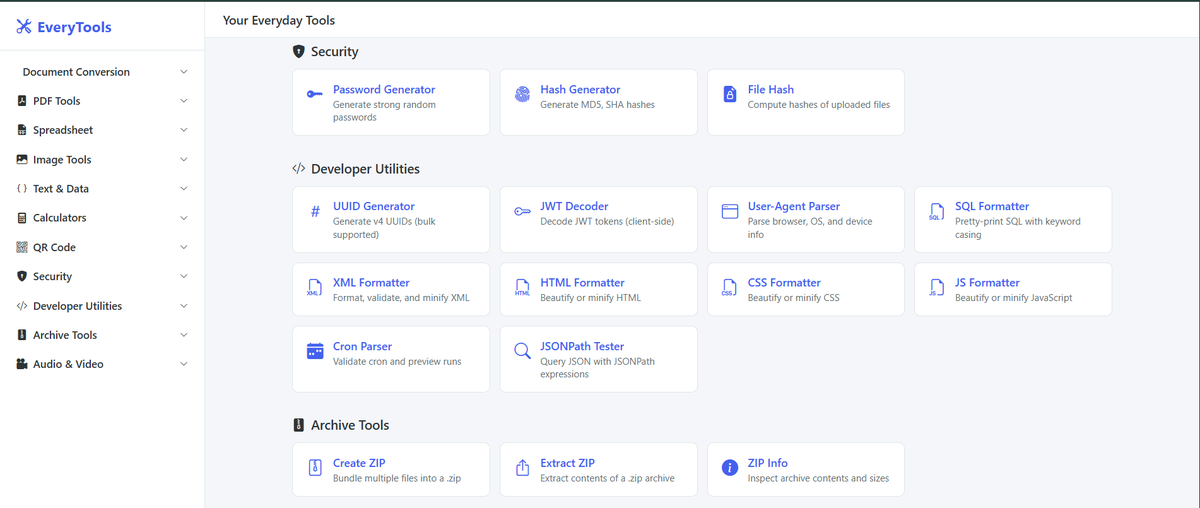Expand the Image Tools chevron
Viewport: 1200px width, 508px height.
pyautogui.click(x=184, y=159)
